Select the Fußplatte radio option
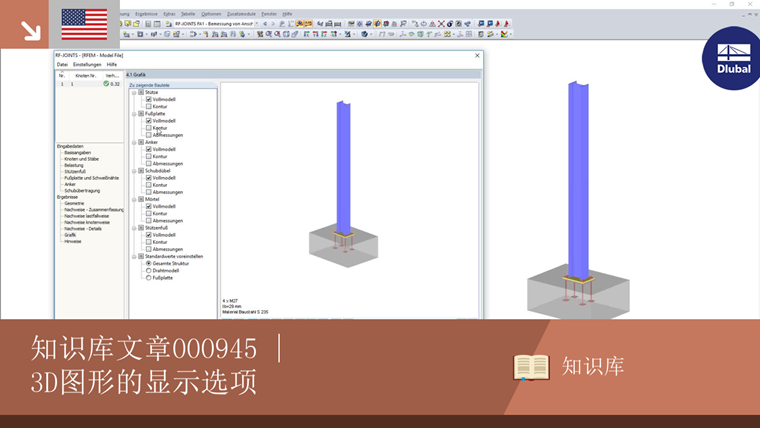This screenshot has height=428, width=760. click(149, 278)
